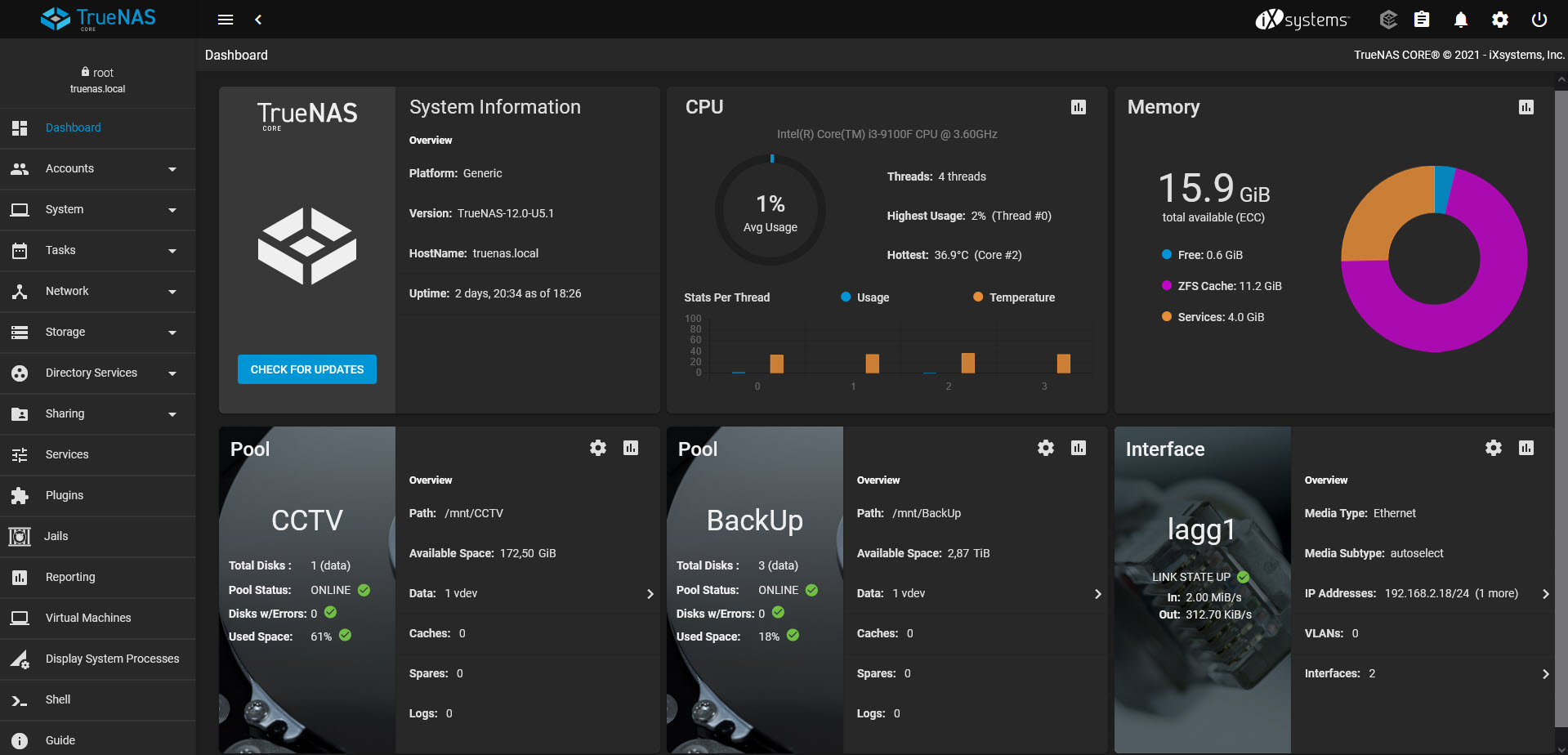Select Dashboard in the sidebar
The image size is (1568, 755).
(98, 128)
